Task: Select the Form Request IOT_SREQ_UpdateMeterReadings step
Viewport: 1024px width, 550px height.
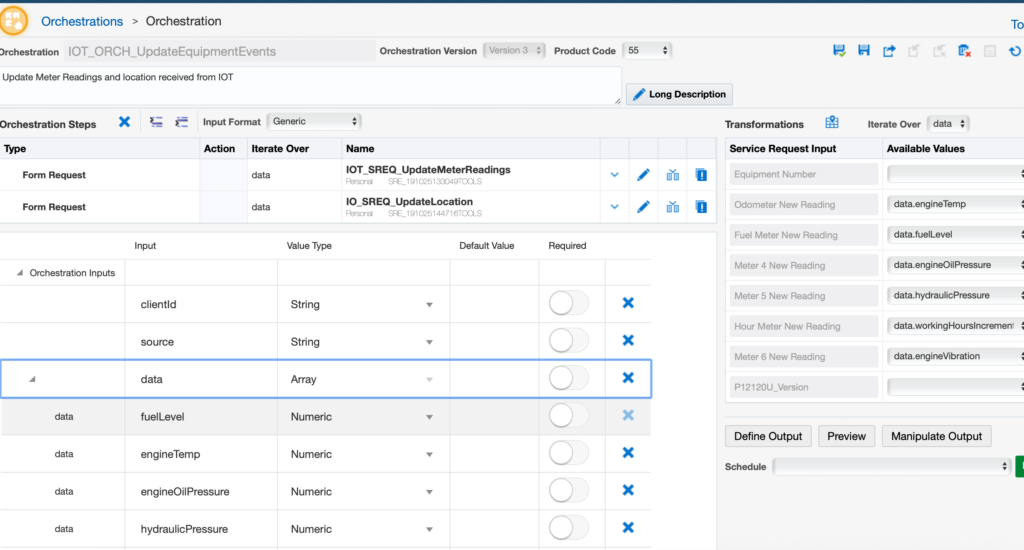Action: click(x=358, y=175)
